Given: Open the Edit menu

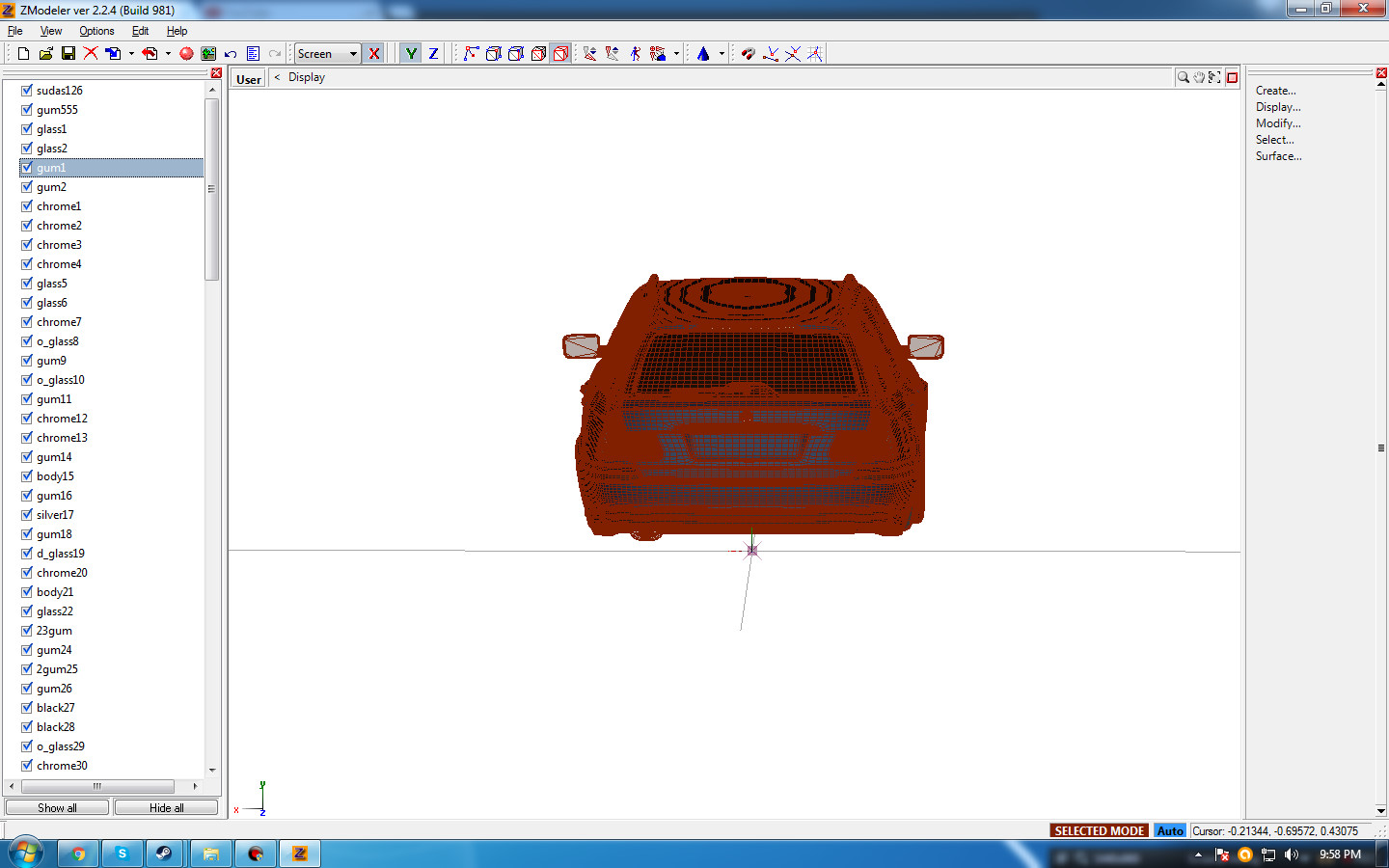Looking at the screenshot, I should tap(140, 31).
